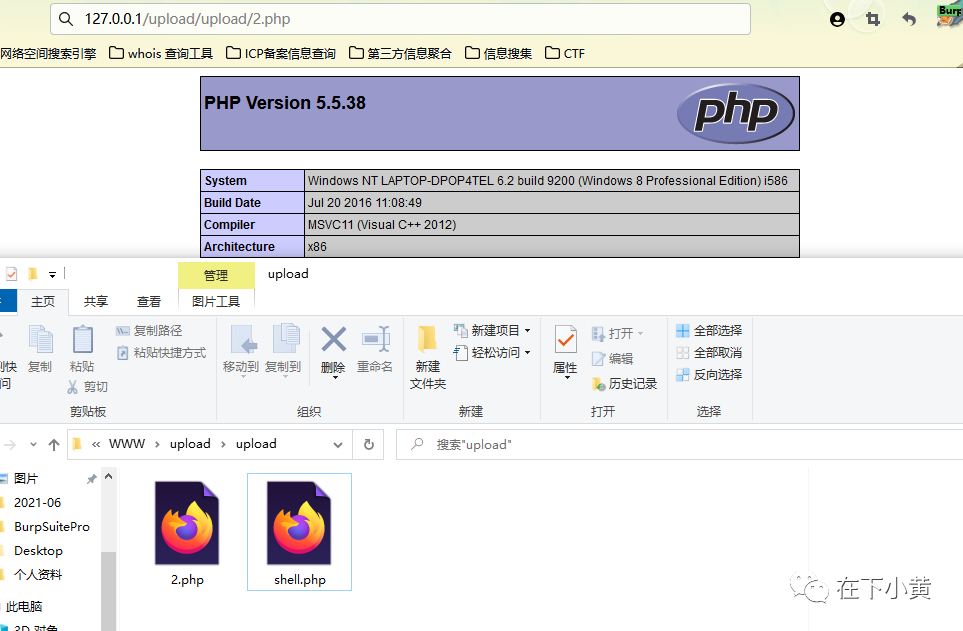Viewport: 963px width, 631px height.
Task: Open the whois 查询工具 bookmark folder
Action: point(161,53)
